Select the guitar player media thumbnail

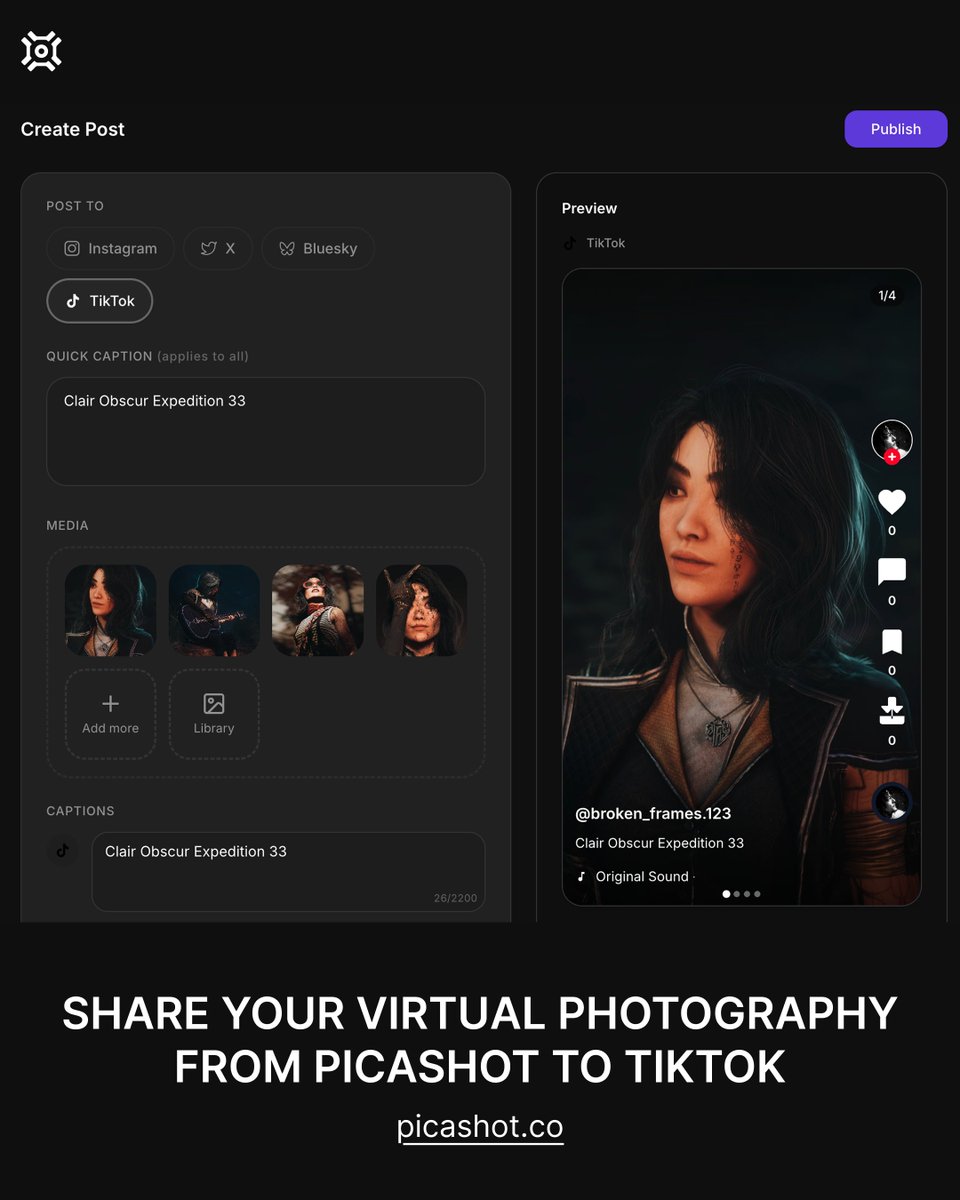[x=214, y=610]
